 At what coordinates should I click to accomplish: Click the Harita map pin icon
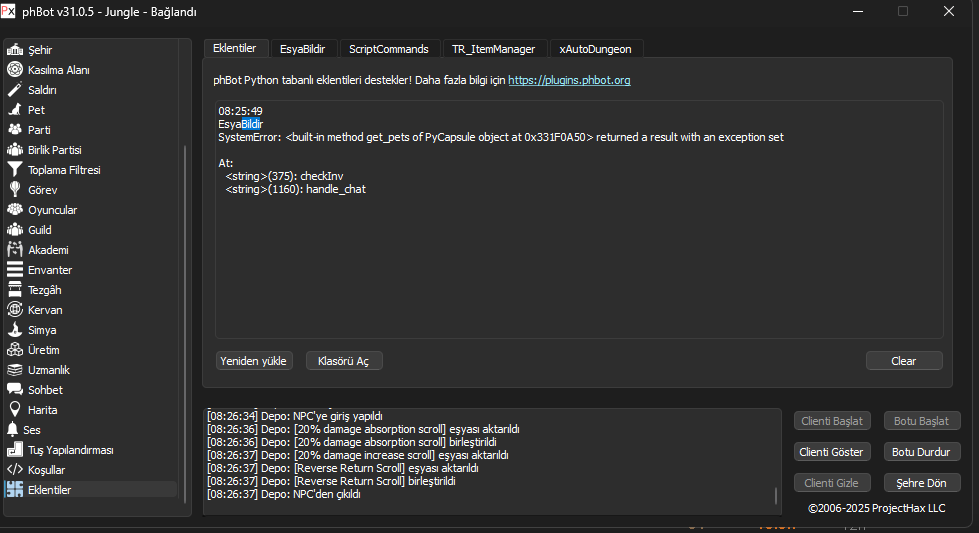15,410
